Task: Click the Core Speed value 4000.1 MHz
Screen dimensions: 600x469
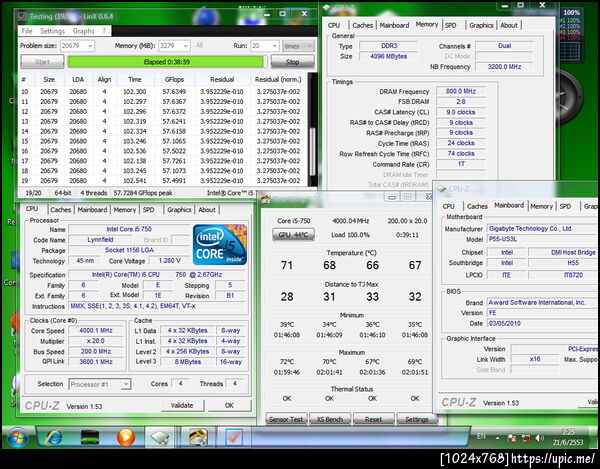Action: point(96,330)
